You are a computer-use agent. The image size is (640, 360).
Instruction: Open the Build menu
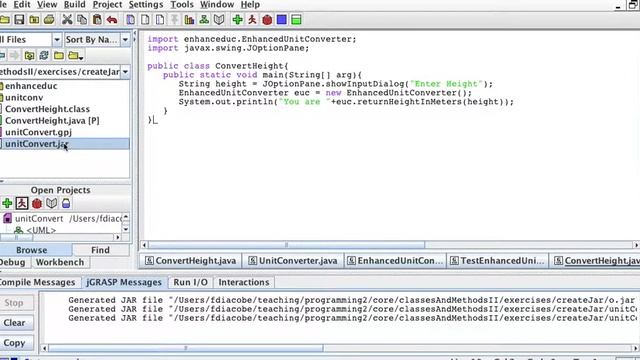pos(75,4)
